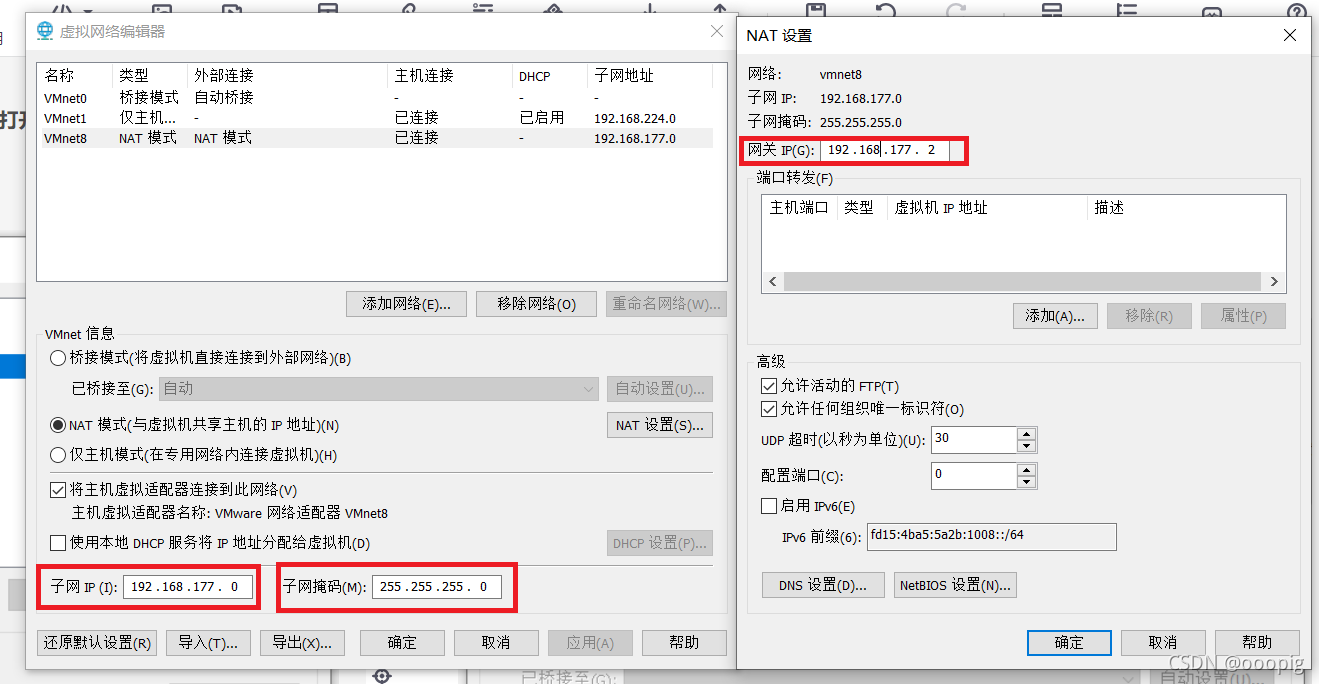Click the 子网地址 column header
Image resolution: width=1319 pixels, height=684 pixels.
pyautogui.click(x=650, y=76)
